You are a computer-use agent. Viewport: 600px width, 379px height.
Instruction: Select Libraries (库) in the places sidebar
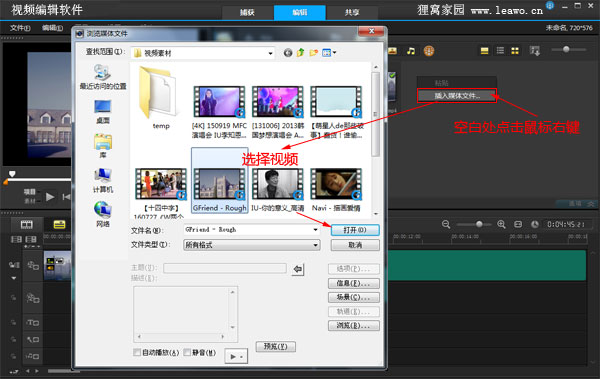click(x=103, y=146)
